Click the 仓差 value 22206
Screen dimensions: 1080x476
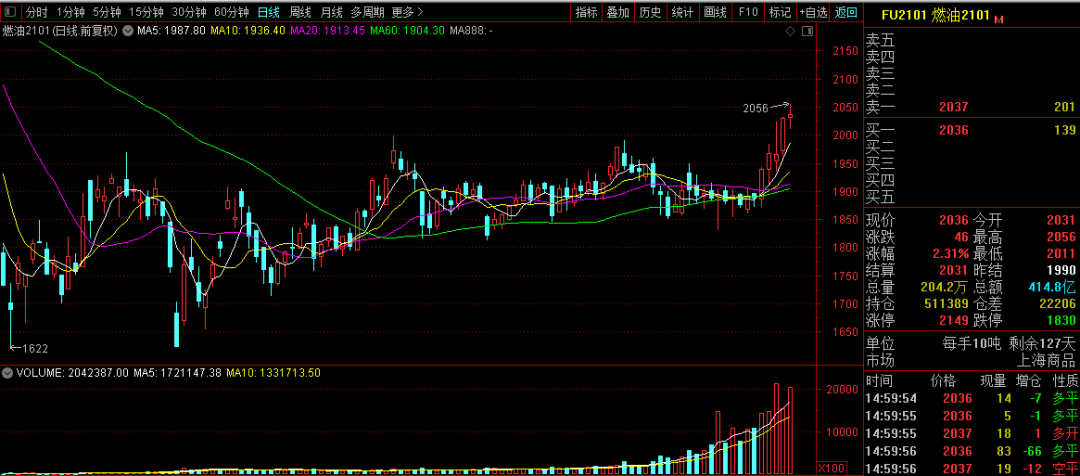pyautogui.click(x=1056, y=304)
